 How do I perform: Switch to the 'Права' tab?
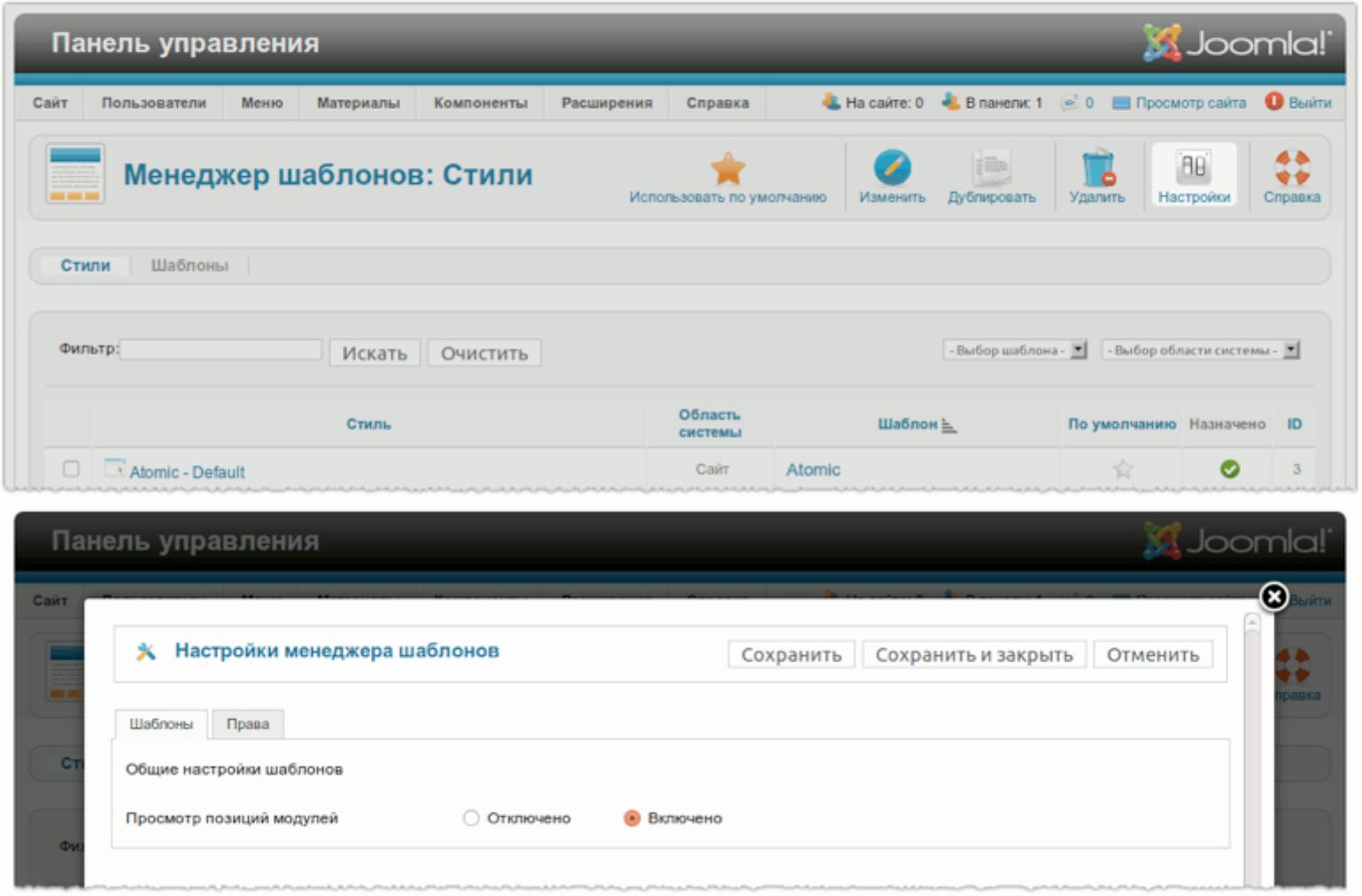pyautogui.click(x=247, y=724)
